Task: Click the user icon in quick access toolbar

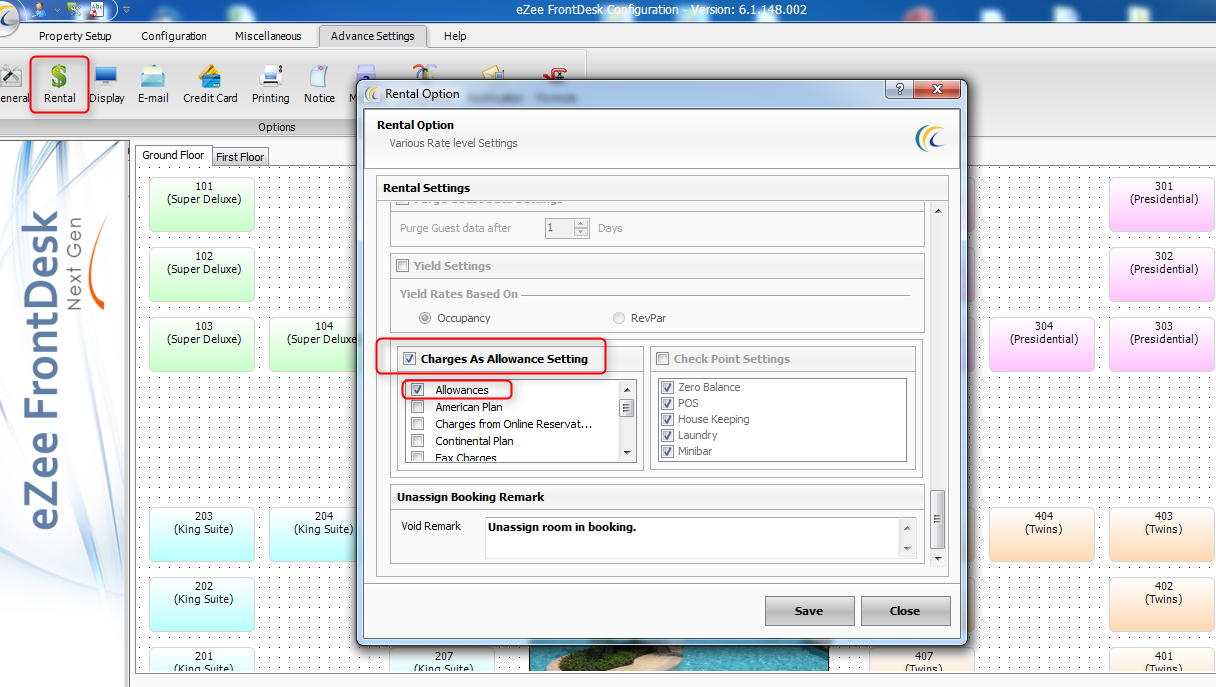Action: (x=38, y=9)
